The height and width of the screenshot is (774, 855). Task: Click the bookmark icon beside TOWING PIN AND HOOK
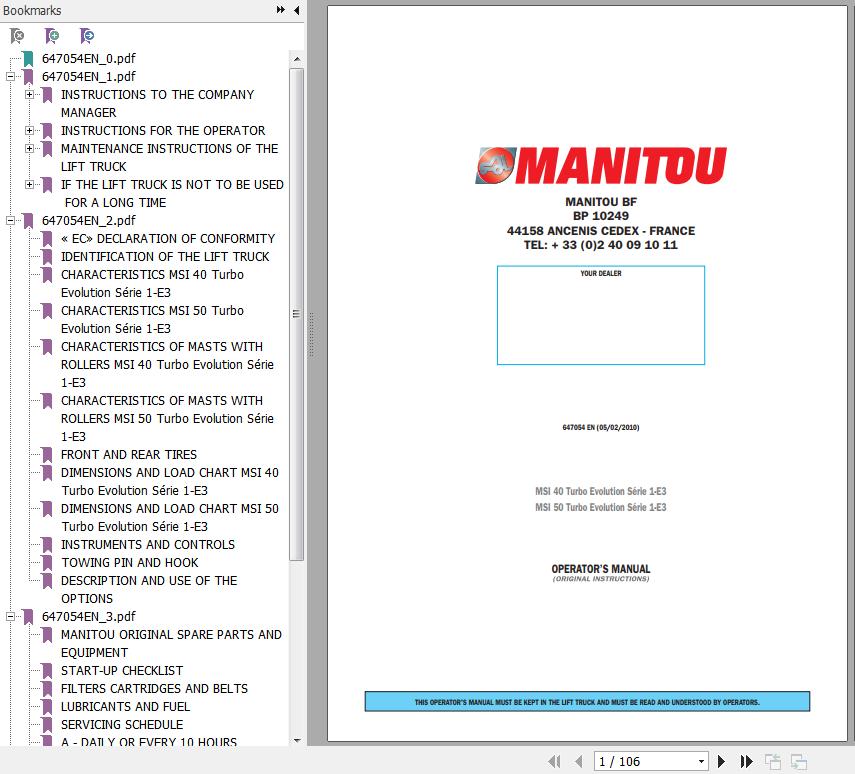pyautogui.click(x=47, y=562)
